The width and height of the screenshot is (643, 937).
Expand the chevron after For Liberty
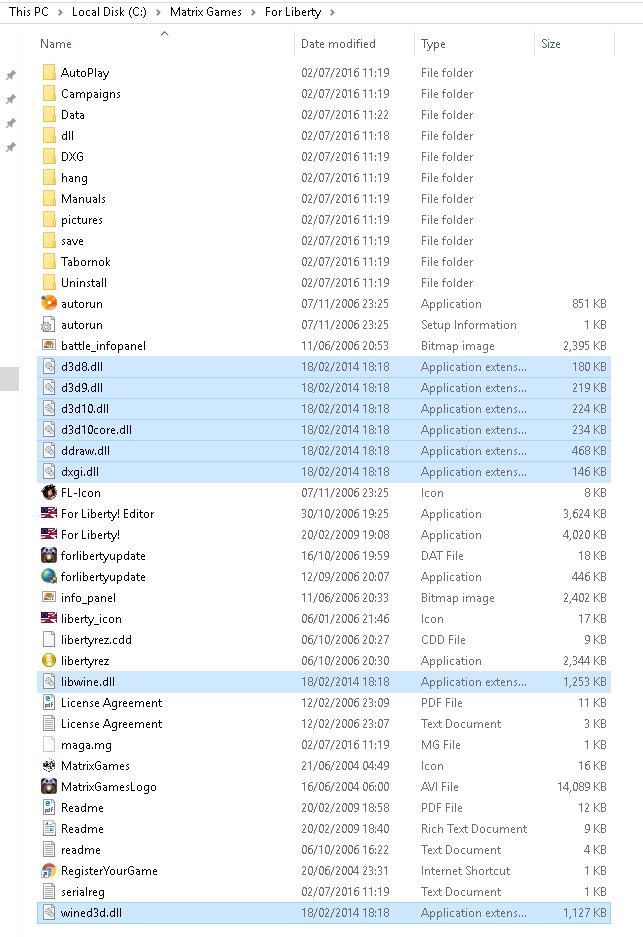click(332, 12)
